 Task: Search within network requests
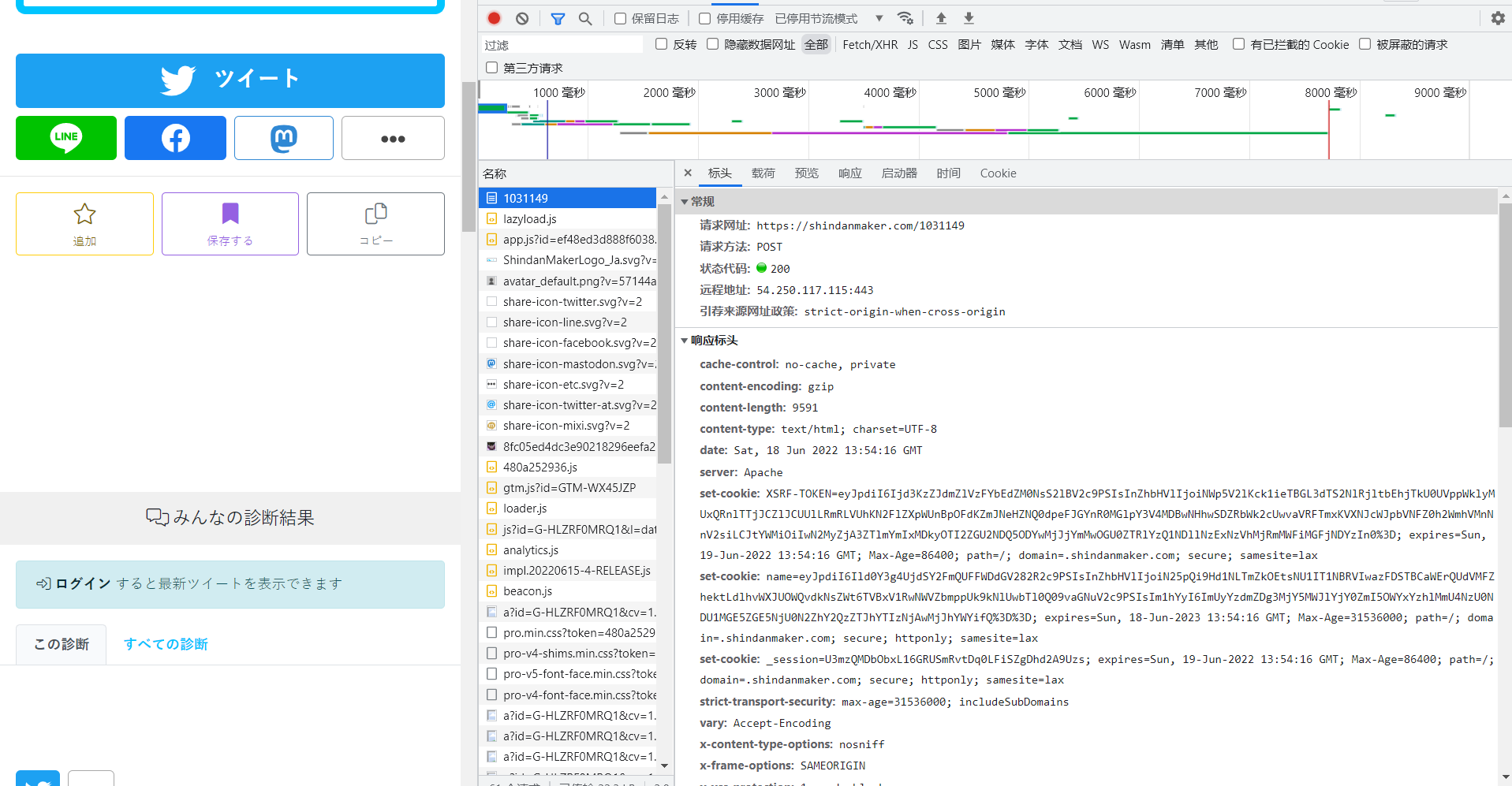pos(585,17)
